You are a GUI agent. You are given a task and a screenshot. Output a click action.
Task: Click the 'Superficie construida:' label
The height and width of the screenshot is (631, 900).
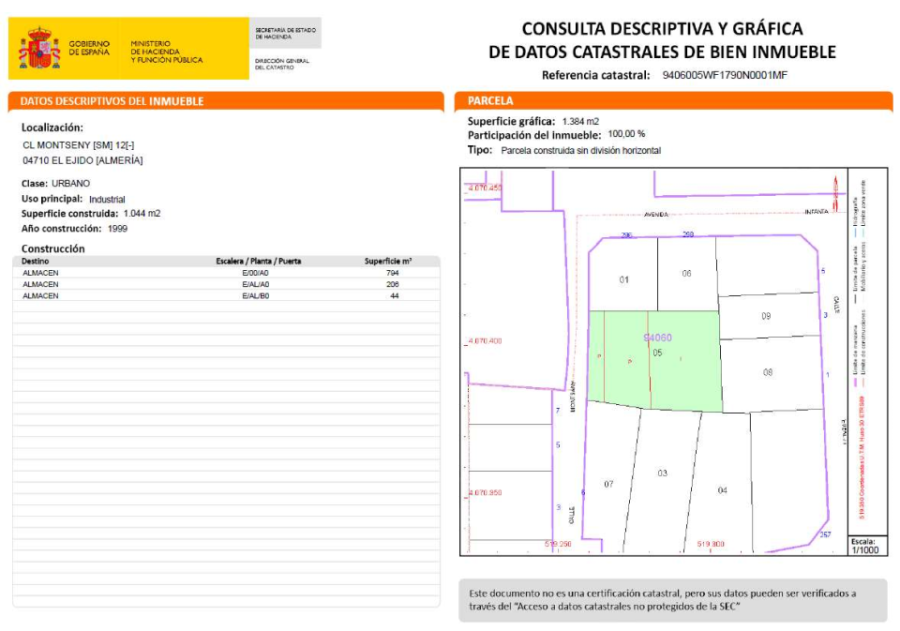coord(69,214)
